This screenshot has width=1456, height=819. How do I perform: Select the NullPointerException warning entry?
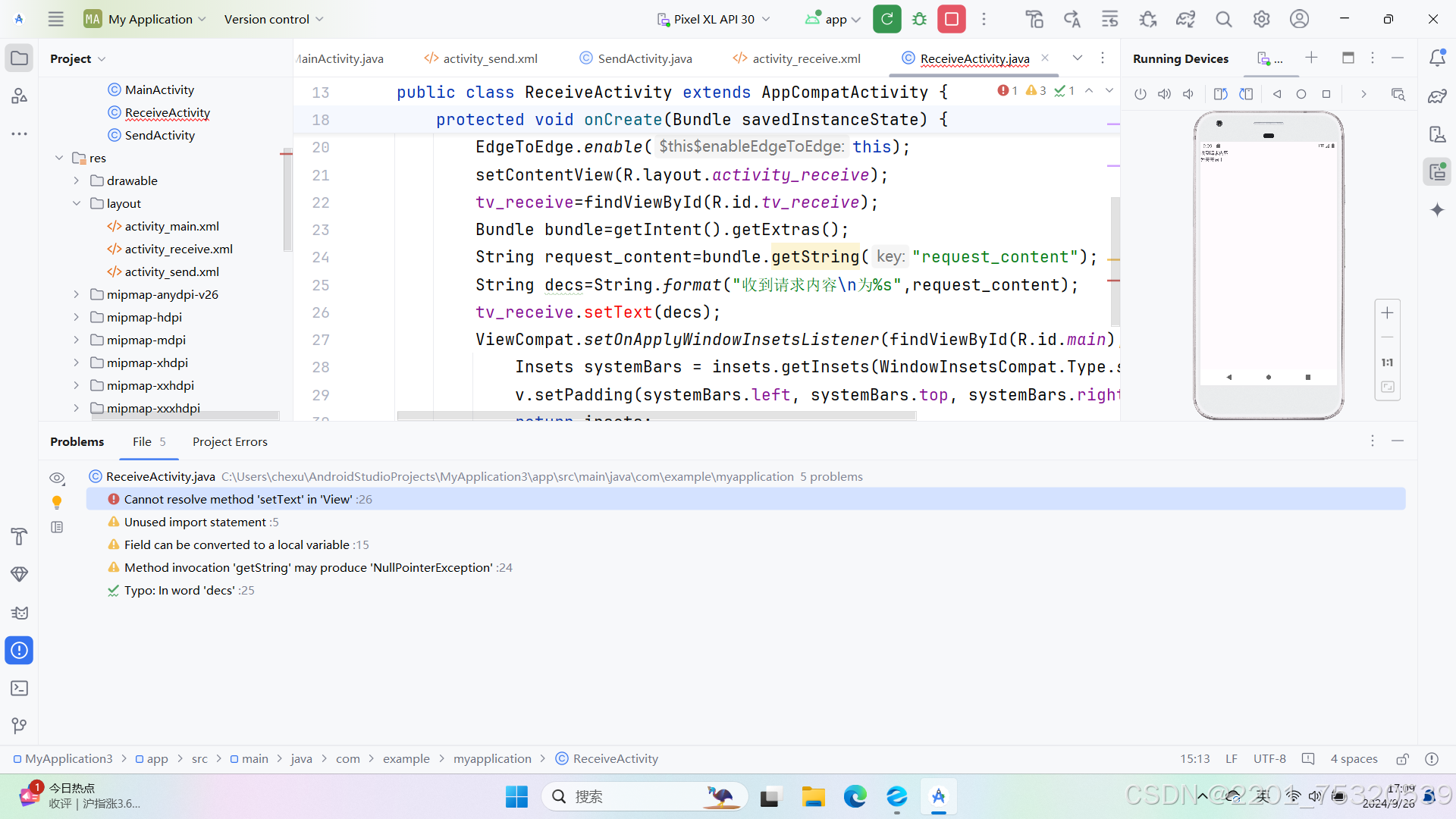(308, 567)
